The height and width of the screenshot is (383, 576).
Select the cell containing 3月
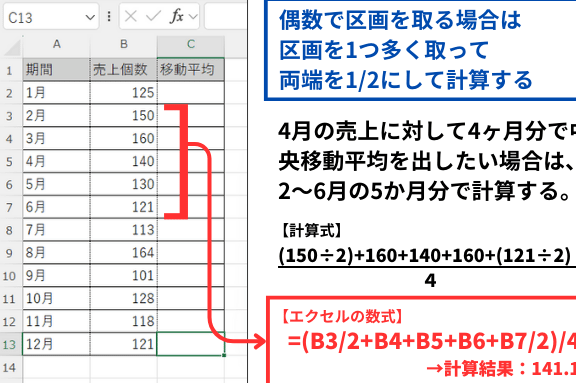point(56,138)
